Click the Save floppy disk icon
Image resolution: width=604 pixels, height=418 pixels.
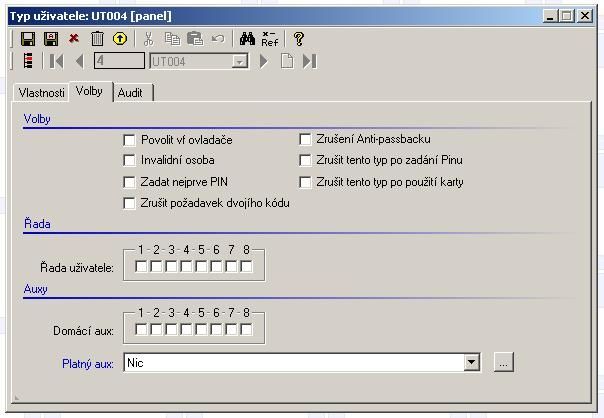[28, 39]
